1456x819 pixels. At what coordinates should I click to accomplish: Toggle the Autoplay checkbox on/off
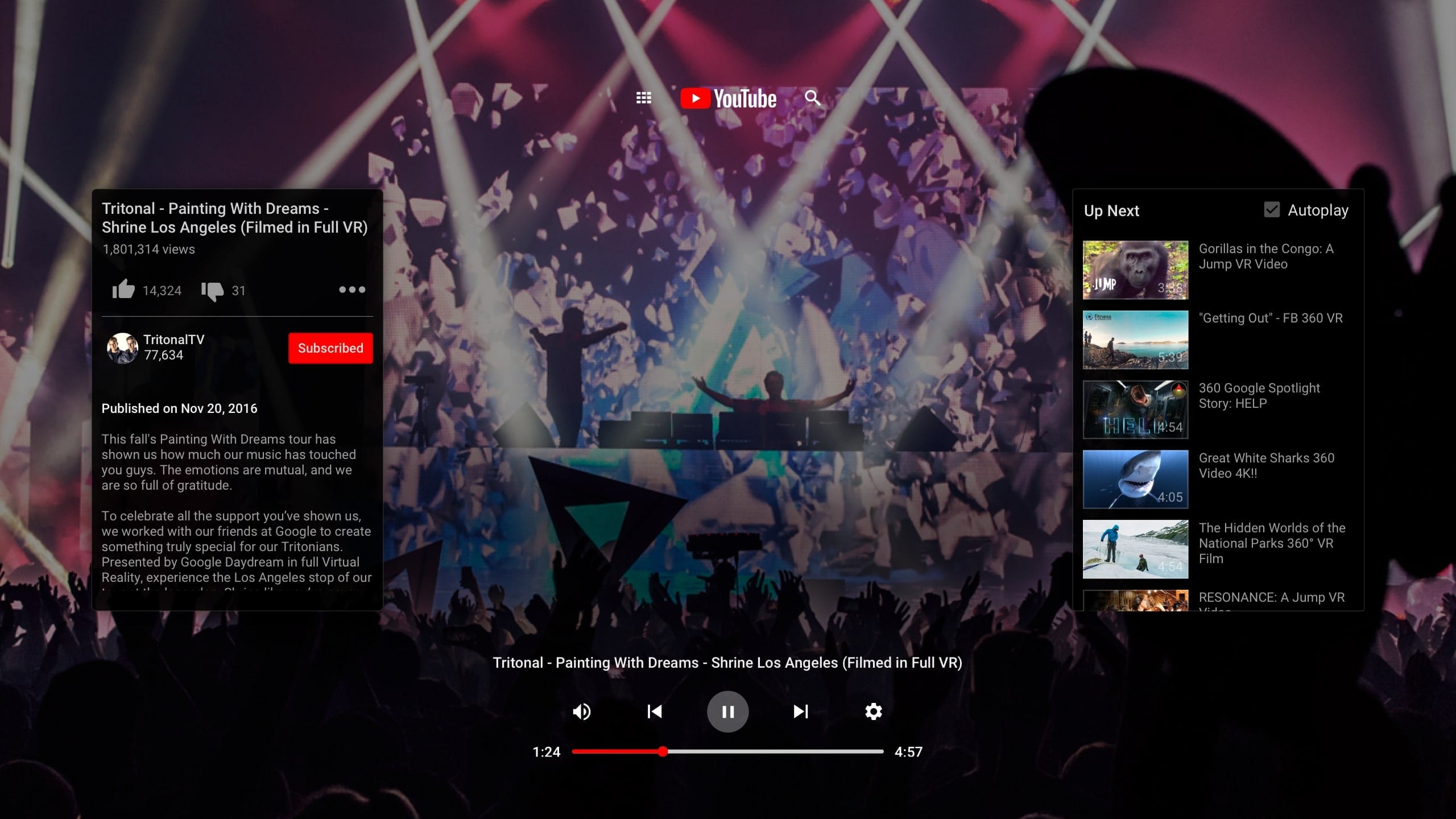(x=1271, y=210)
